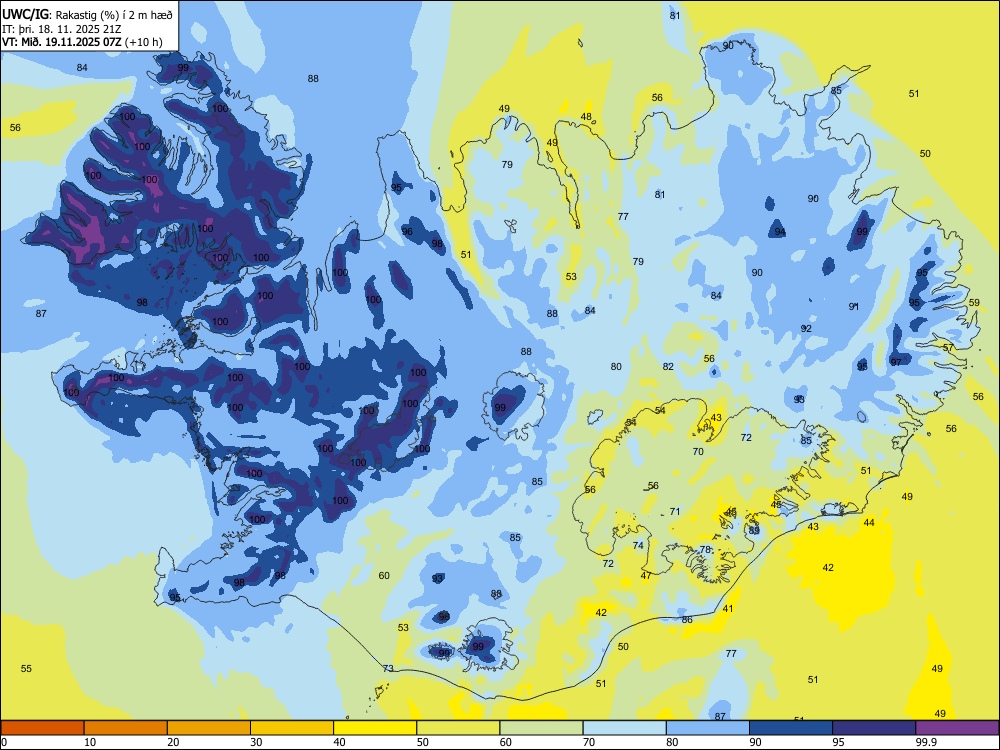
Task: Click the dark orange 0–10 legend swatch
Action: (x=42, y=728)
